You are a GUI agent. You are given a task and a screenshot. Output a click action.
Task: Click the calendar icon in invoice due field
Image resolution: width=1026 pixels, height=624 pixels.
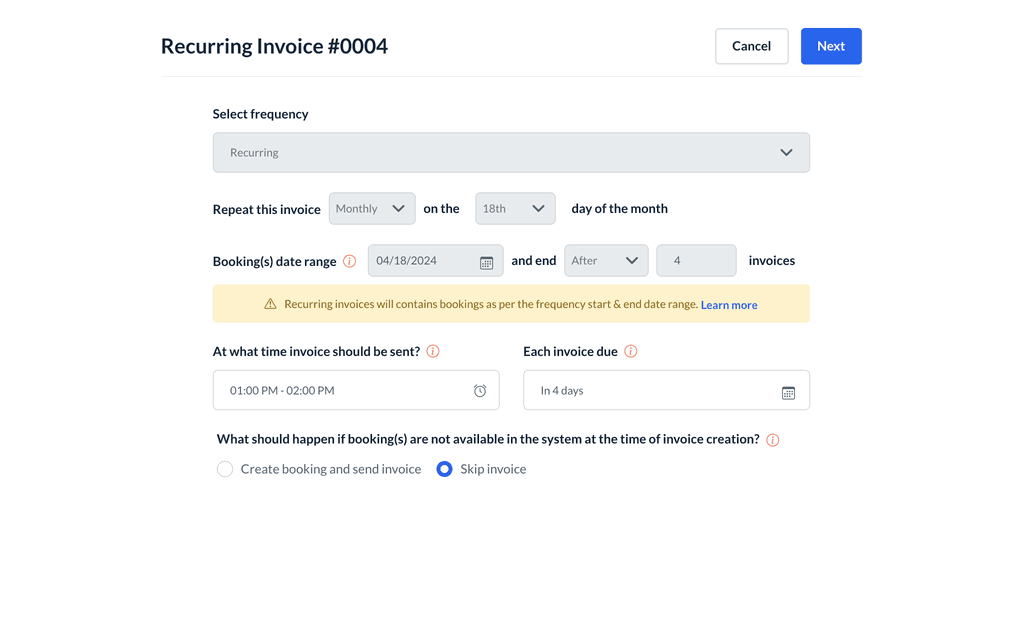[x=788, y=392]
